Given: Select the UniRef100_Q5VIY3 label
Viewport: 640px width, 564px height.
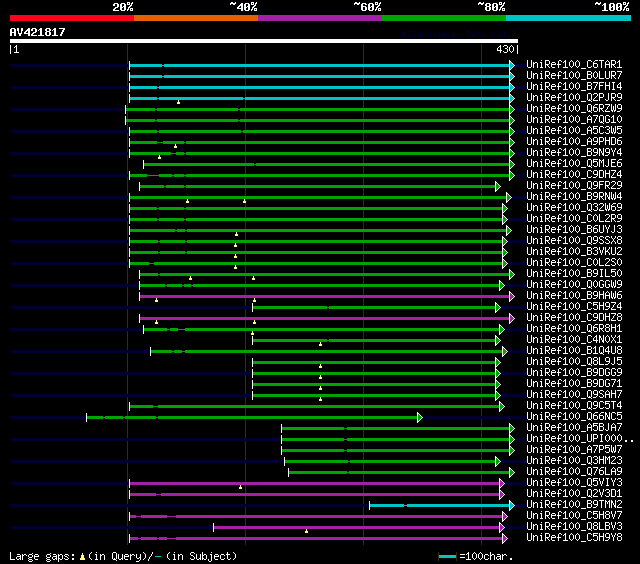Looking at the screenshot, I should [574, 483].
